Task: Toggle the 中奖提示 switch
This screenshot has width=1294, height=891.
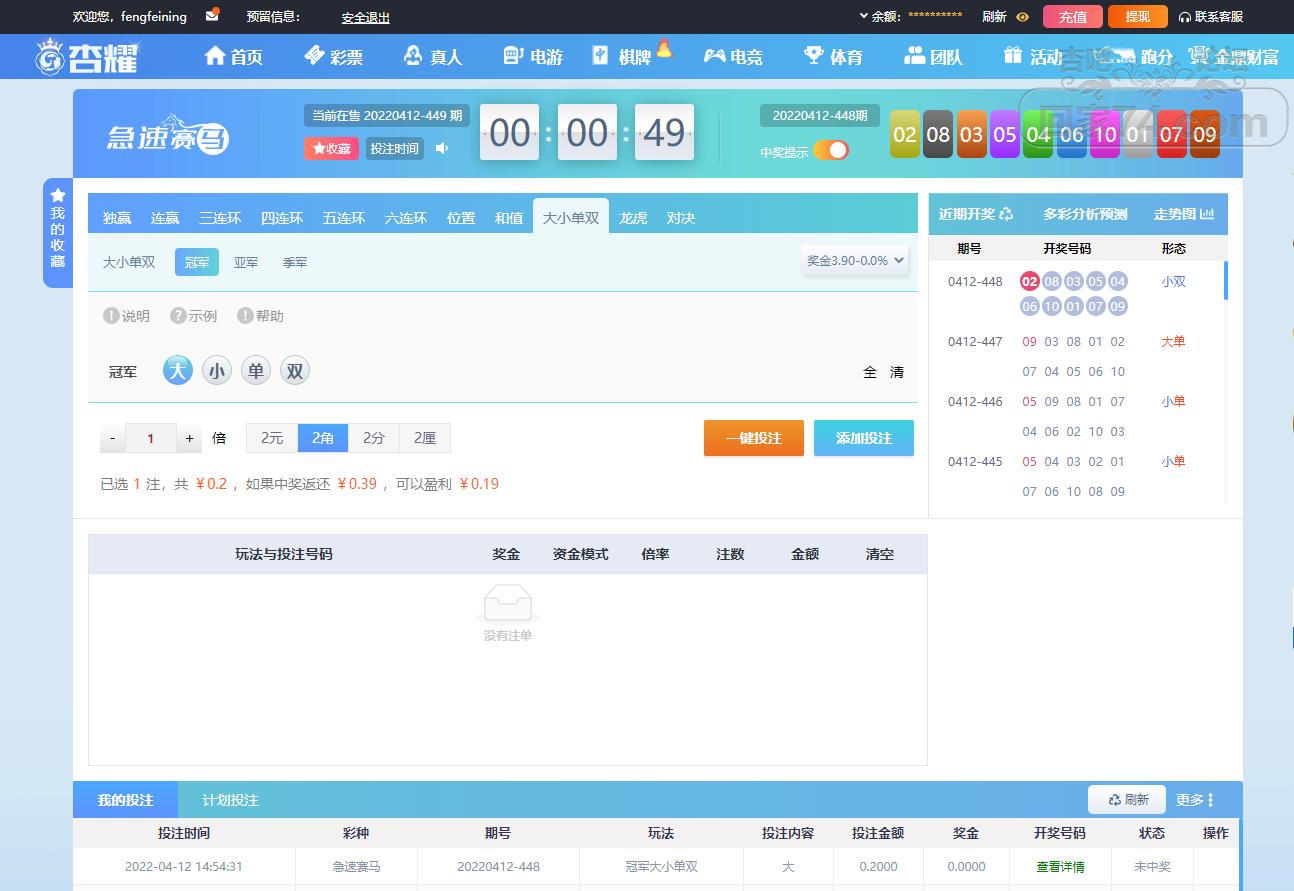Action: (x=831, y=150)
